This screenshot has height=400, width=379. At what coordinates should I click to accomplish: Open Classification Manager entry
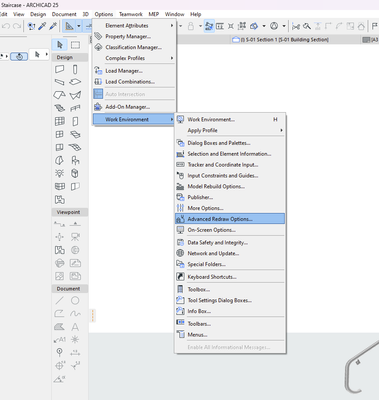coord(134,47)
